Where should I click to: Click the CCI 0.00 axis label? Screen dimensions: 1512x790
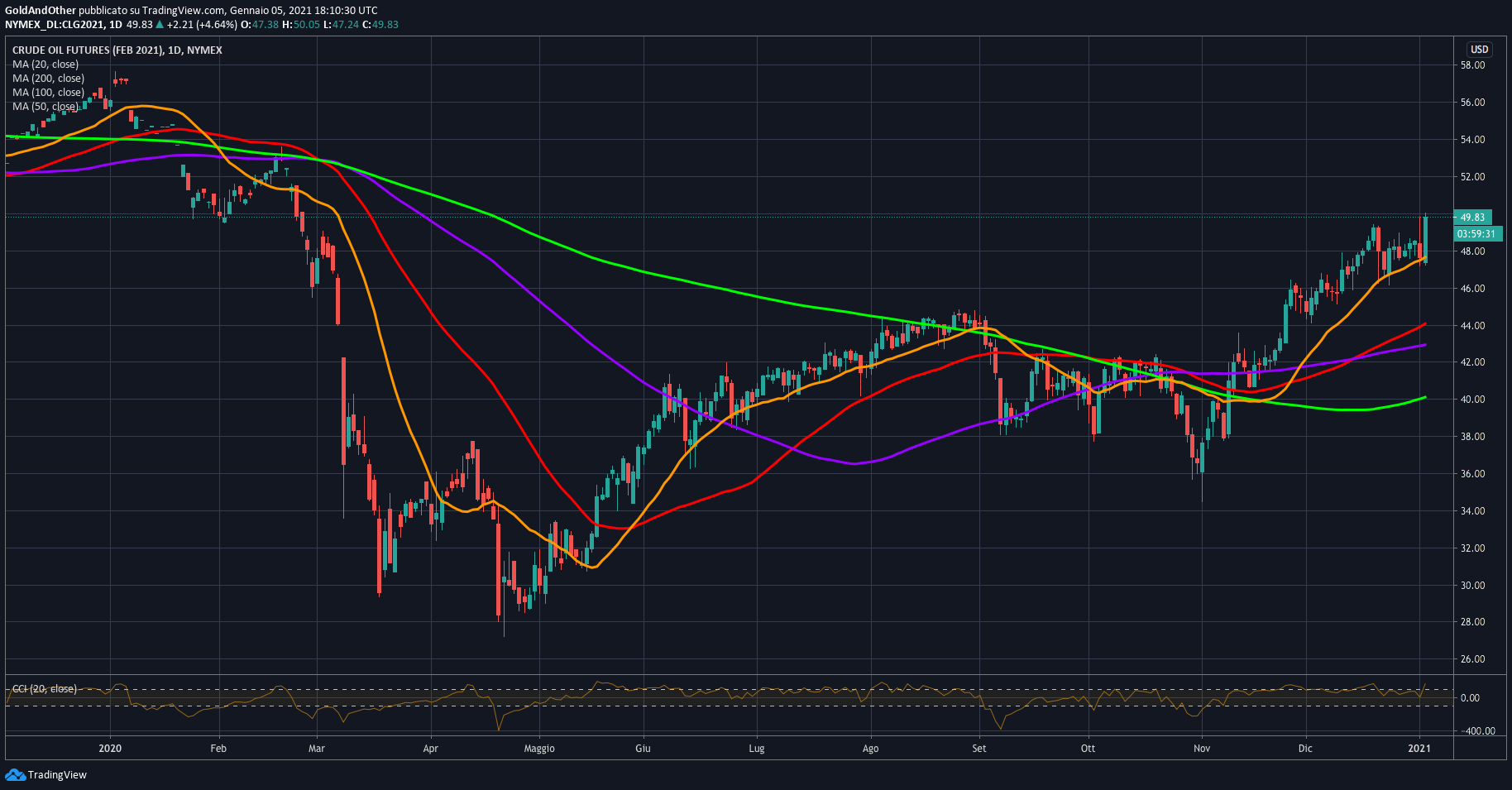1470,698
